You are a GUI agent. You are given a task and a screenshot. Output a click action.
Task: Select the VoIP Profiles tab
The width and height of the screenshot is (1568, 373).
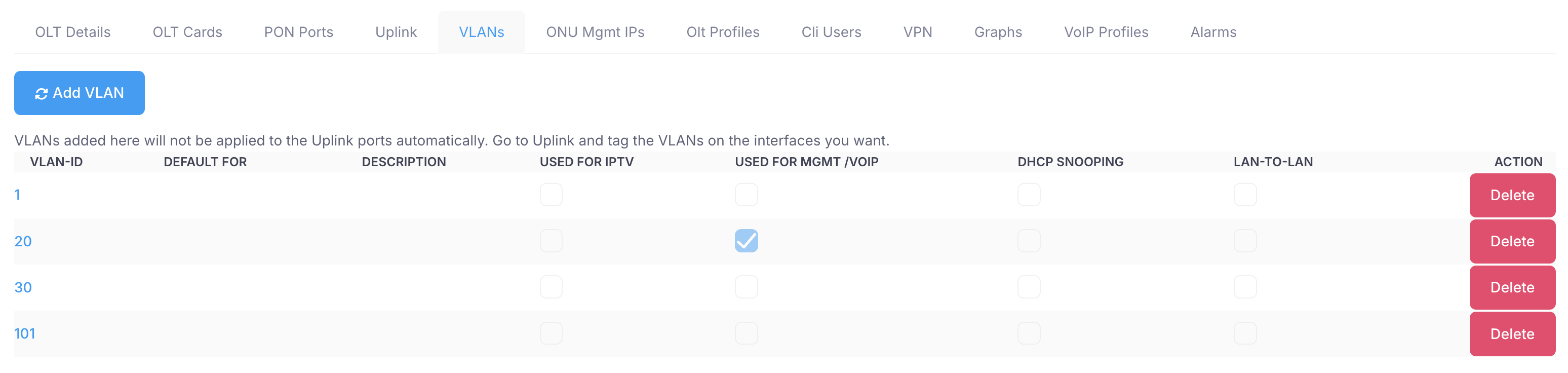[1106, 32]
